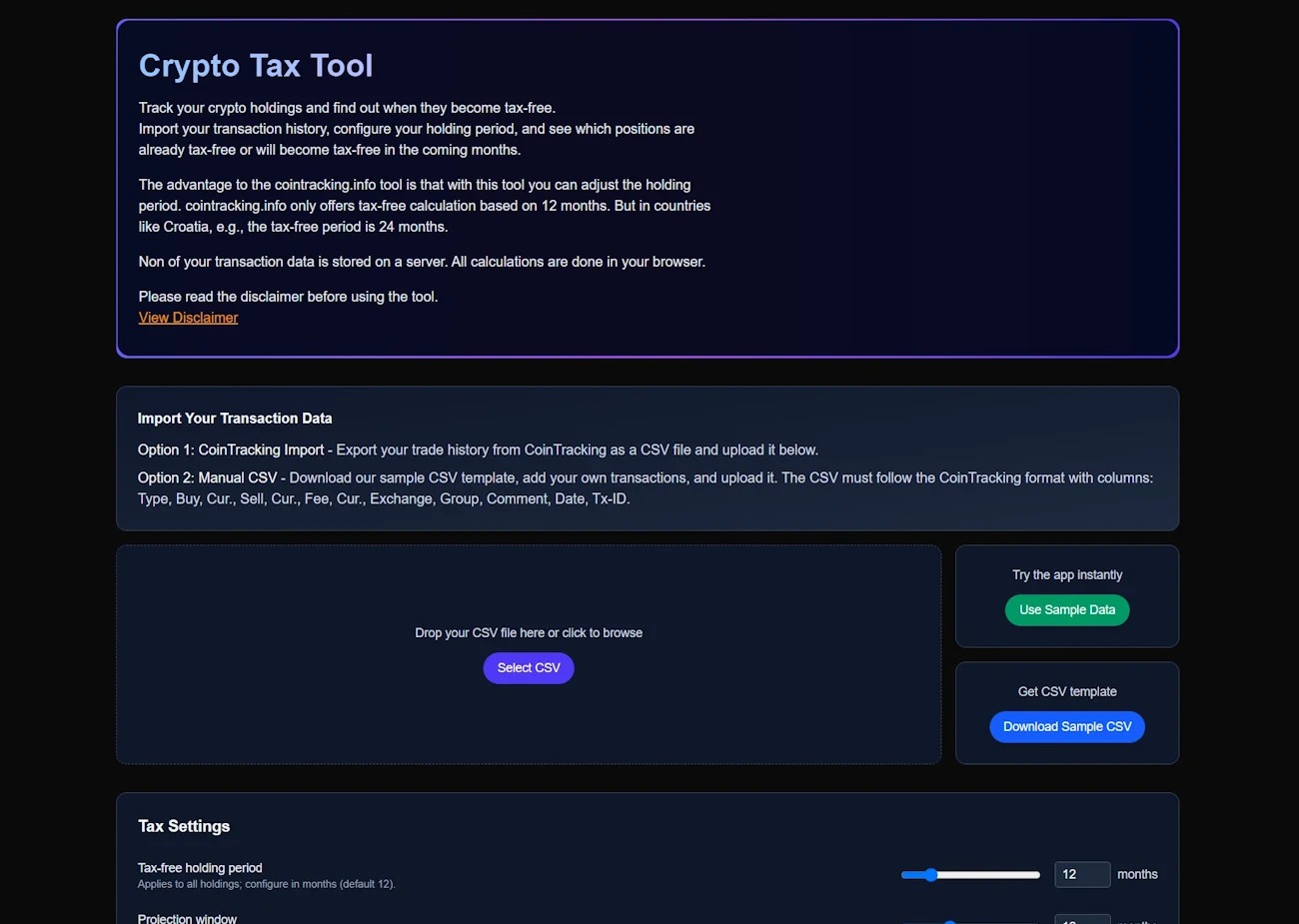Click 'Option 2: Manual CSV' text

207,478
